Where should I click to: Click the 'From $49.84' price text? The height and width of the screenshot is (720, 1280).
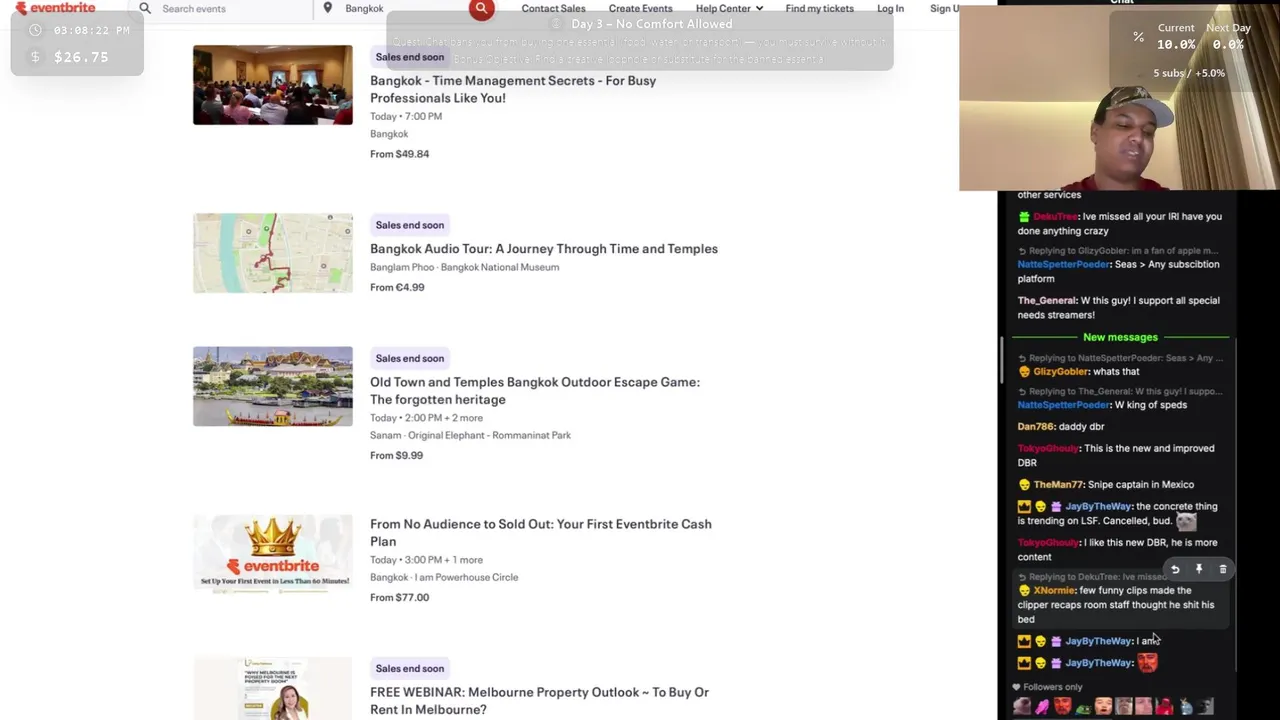399,154
